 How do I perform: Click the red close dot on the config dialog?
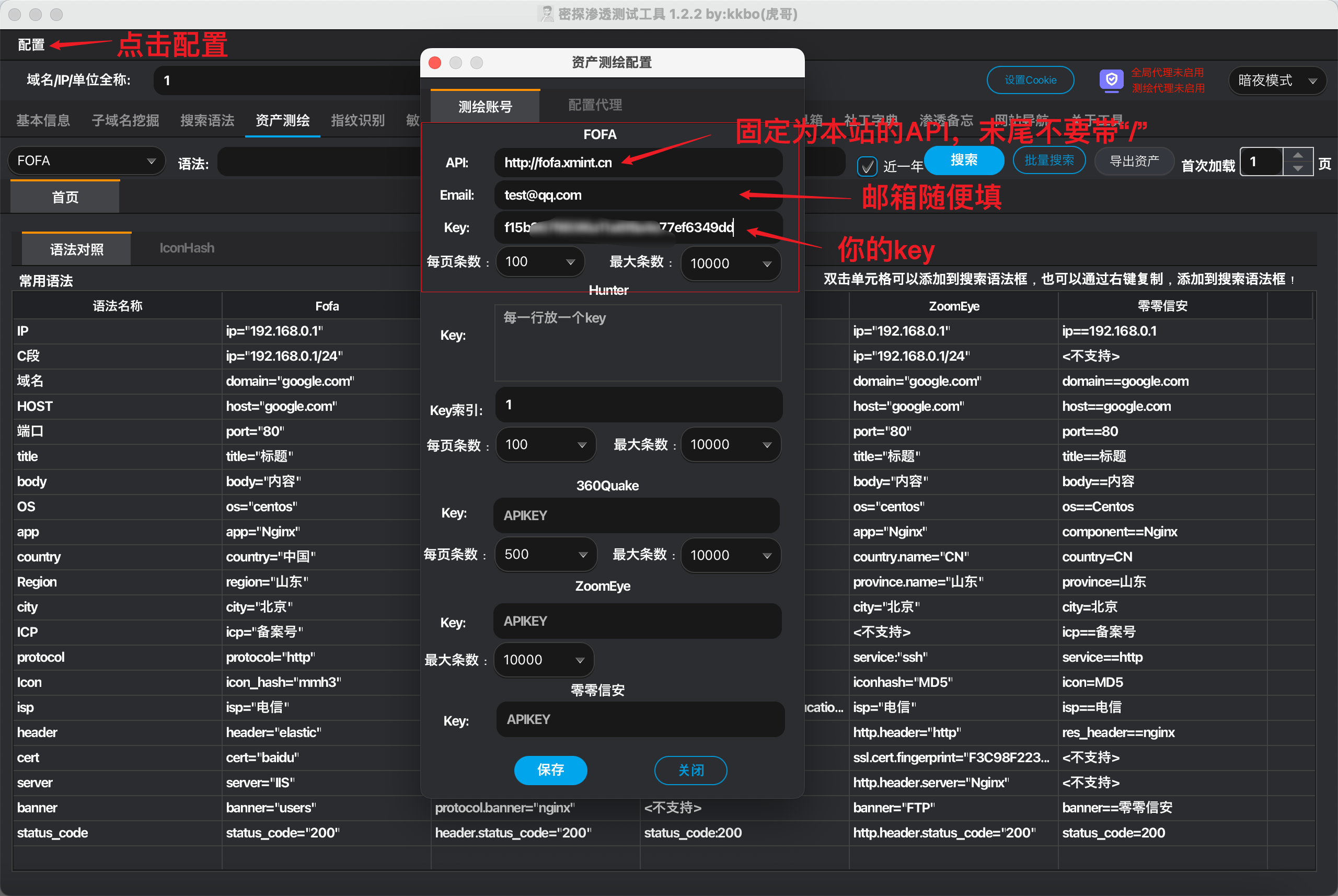435,62
